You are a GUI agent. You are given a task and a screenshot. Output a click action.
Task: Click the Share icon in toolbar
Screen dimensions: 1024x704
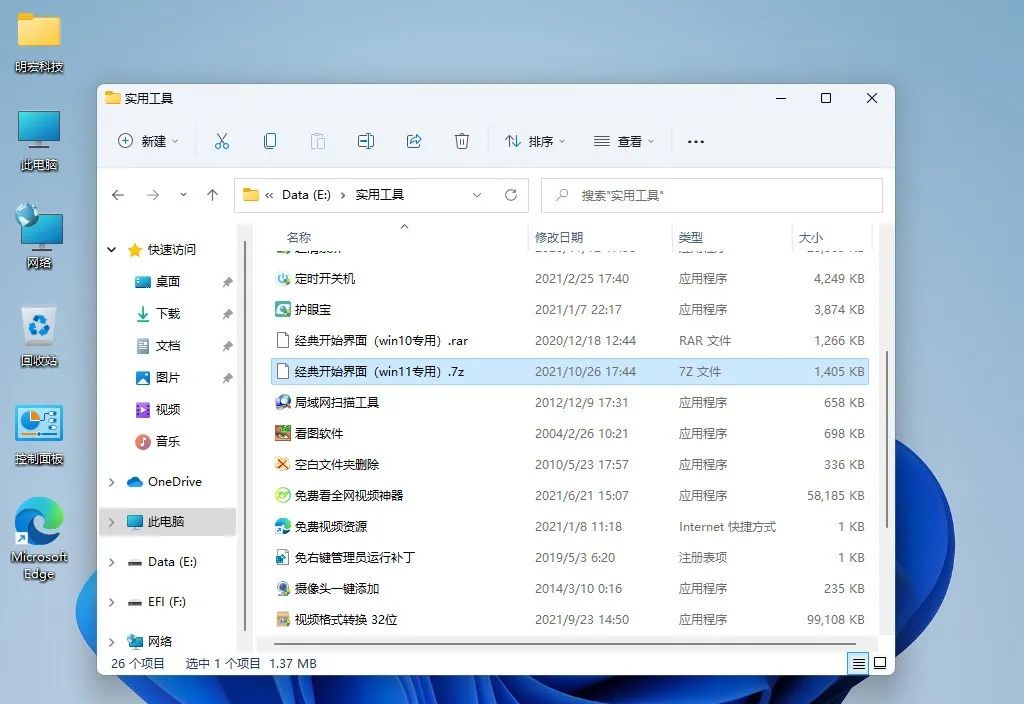(x=414, y=141)
